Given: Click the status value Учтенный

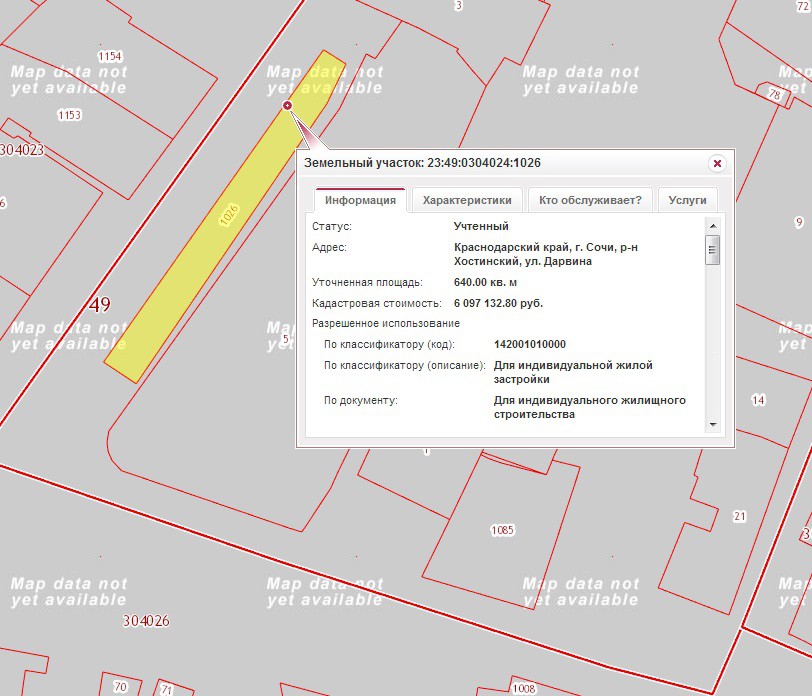Looking at the screenshot, I should pyautogui.click(x=481, y=226).
